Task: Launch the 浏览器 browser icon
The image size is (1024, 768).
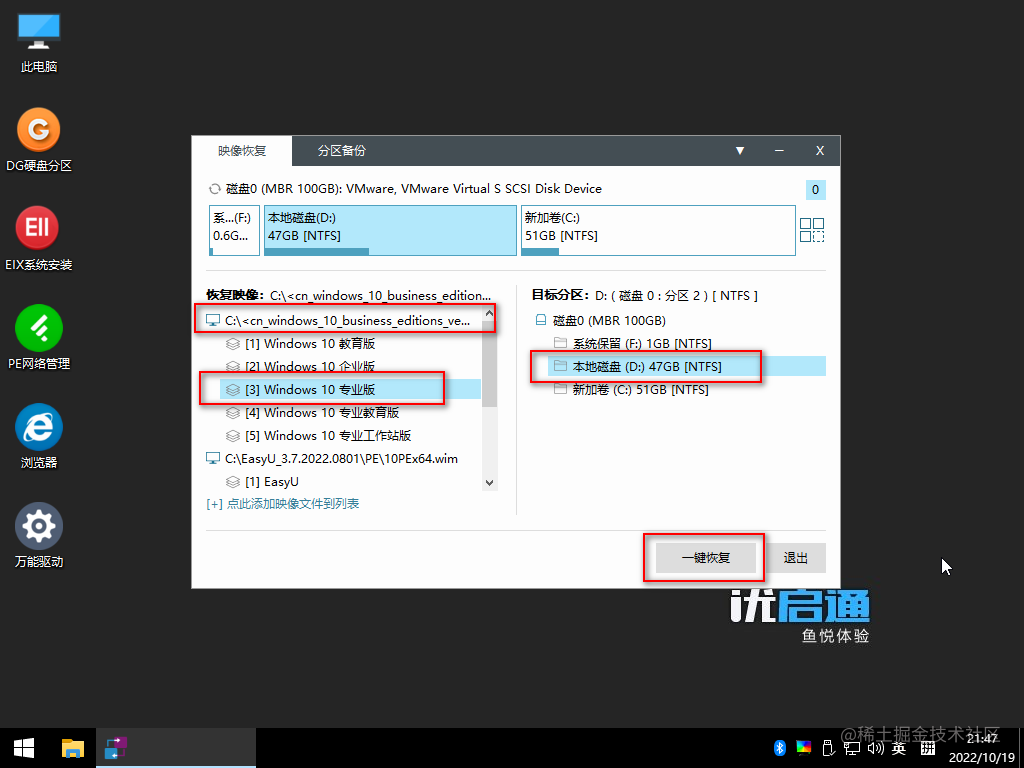Action: pyautogui.click(x=37, y=428)
